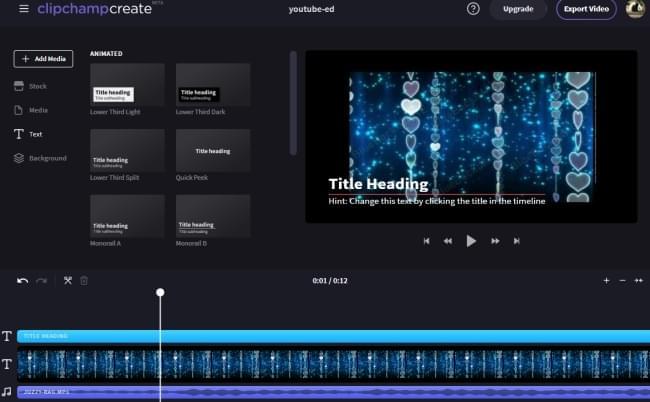Image resolution: width=650 pixels, height=402 pixels.
Task: Open the help question mark icon
Action: 473,9
